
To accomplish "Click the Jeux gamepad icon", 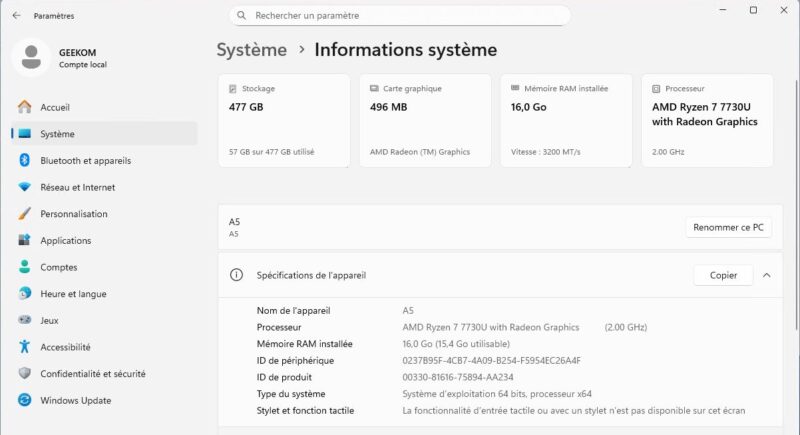I will [24, 320].
